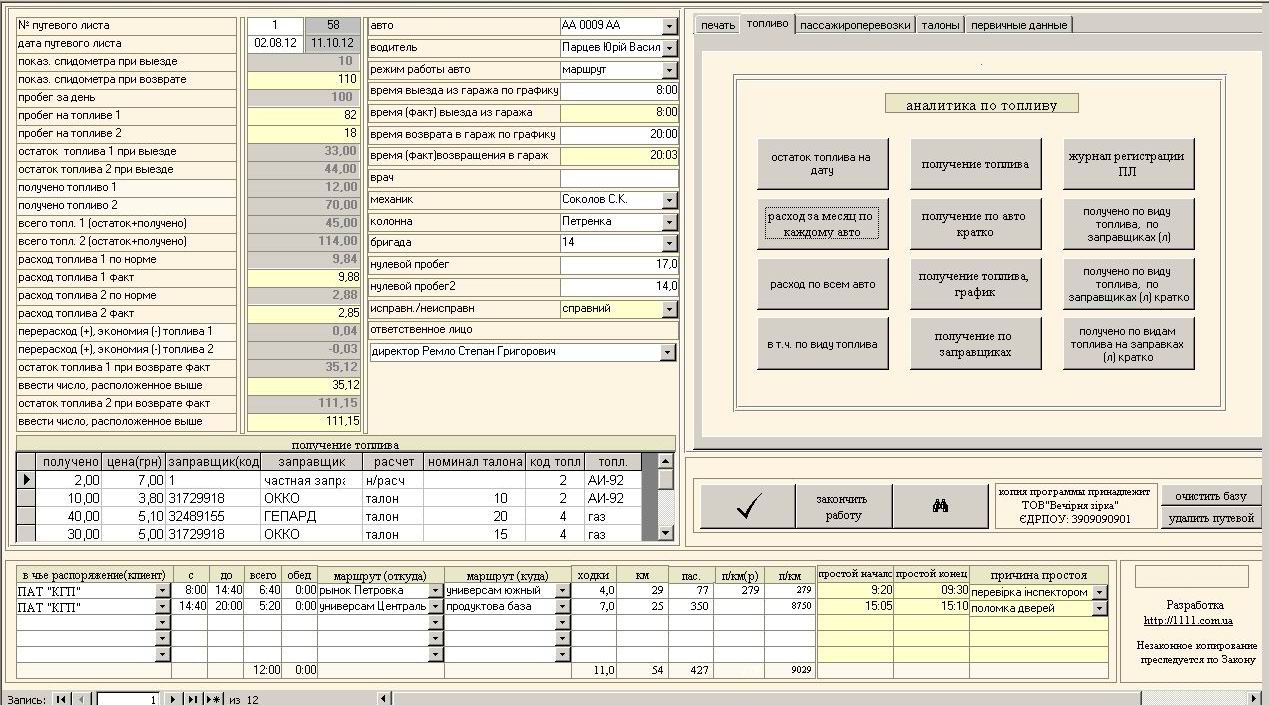This screenshot has width=1269, height=705.
Task: Click получено по виду топлива, по заправщиках (л) button
Action: 1128,224
